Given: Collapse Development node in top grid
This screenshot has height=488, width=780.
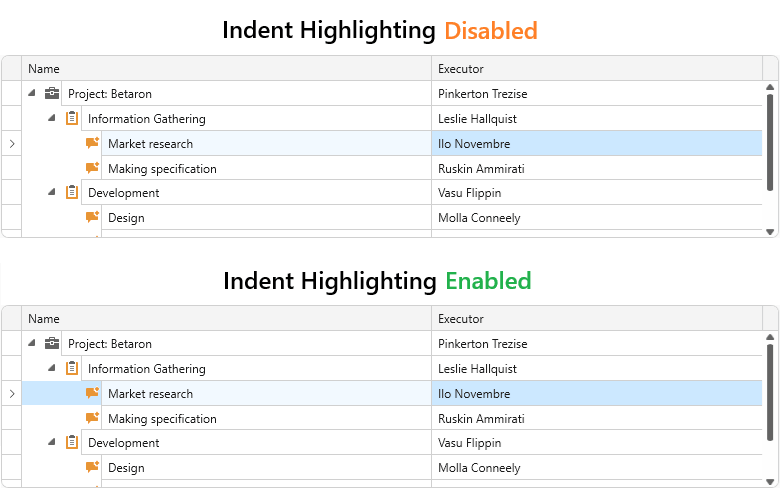Looking at the screenshot, I should point(52,192).
